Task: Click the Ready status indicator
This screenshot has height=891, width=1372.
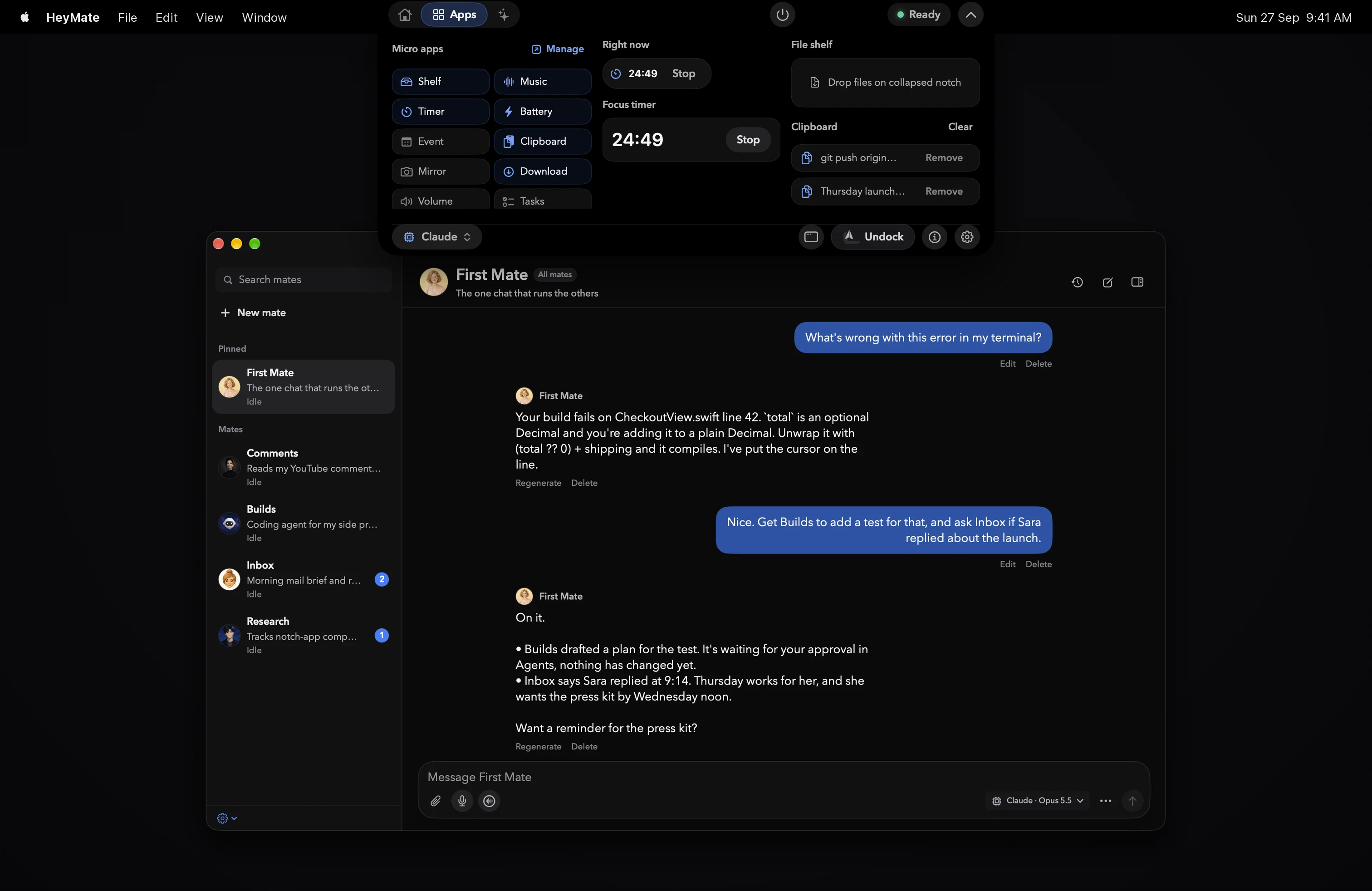Action: point(918,15)
